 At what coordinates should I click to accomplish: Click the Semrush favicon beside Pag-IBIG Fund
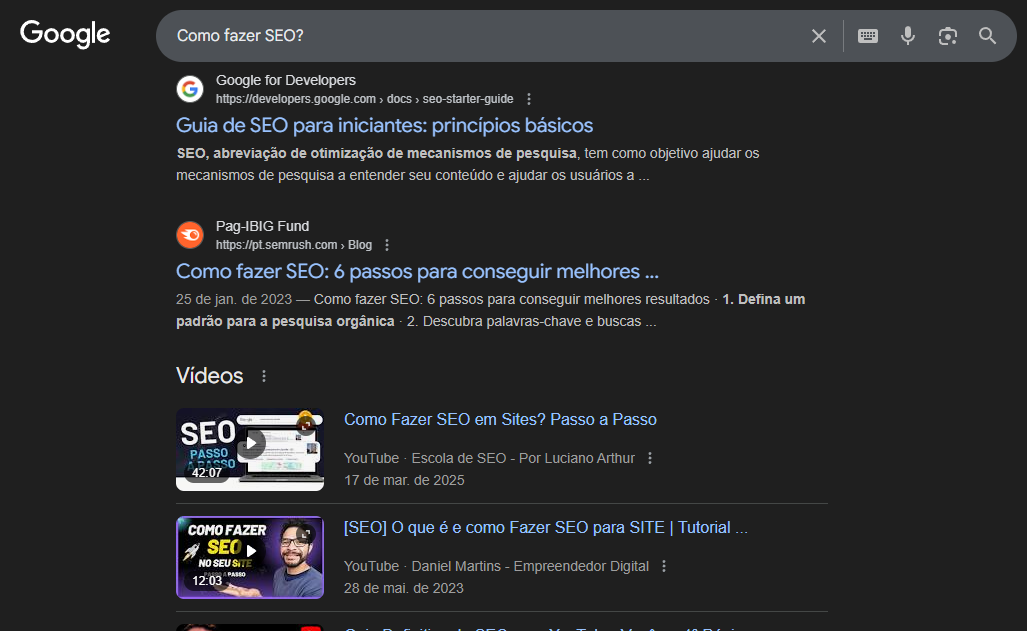190,234
